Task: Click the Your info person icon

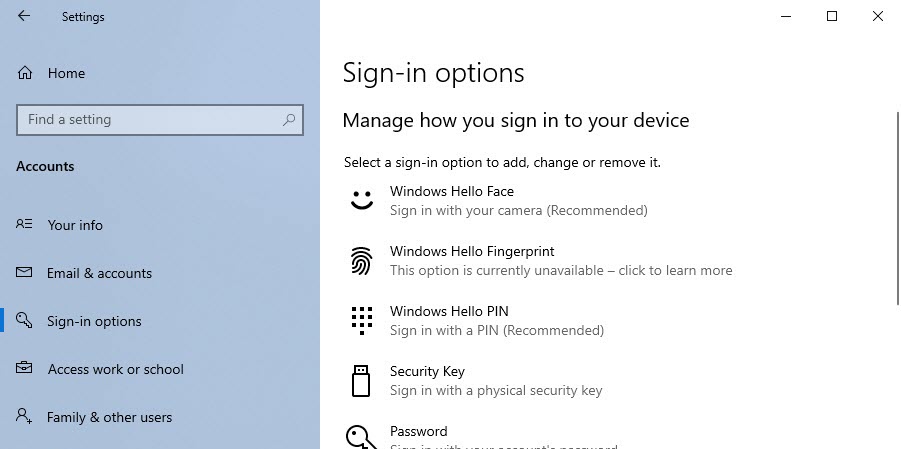Action: point(24,224)
